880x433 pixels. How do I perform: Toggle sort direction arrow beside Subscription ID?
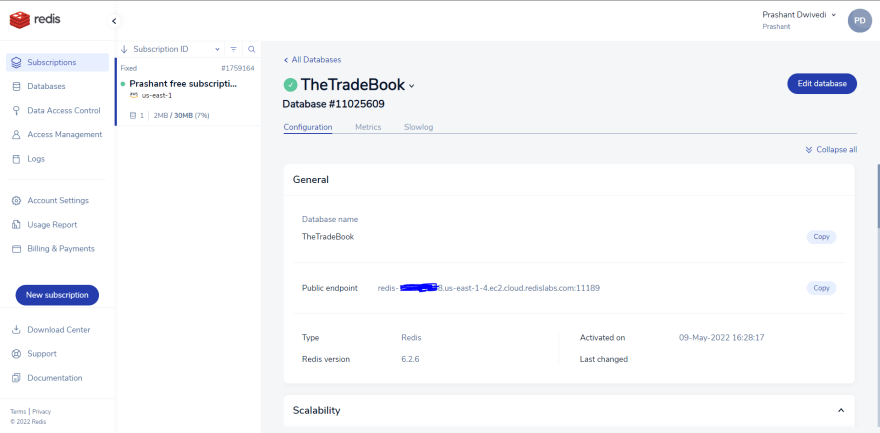(125, 49)
